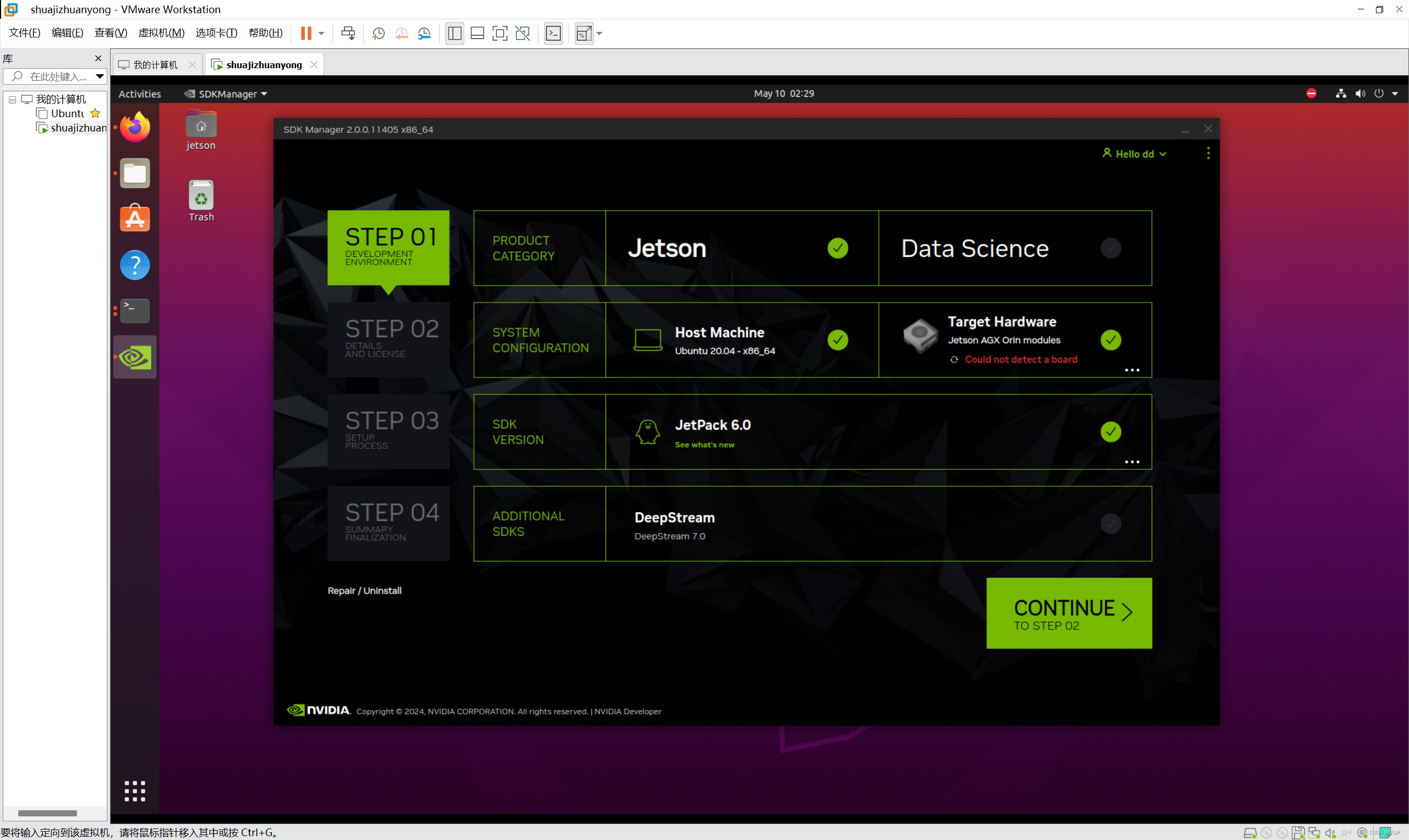
Task: Suspend the virtual machine using toolbar pause icon
Action: point(307,33)
